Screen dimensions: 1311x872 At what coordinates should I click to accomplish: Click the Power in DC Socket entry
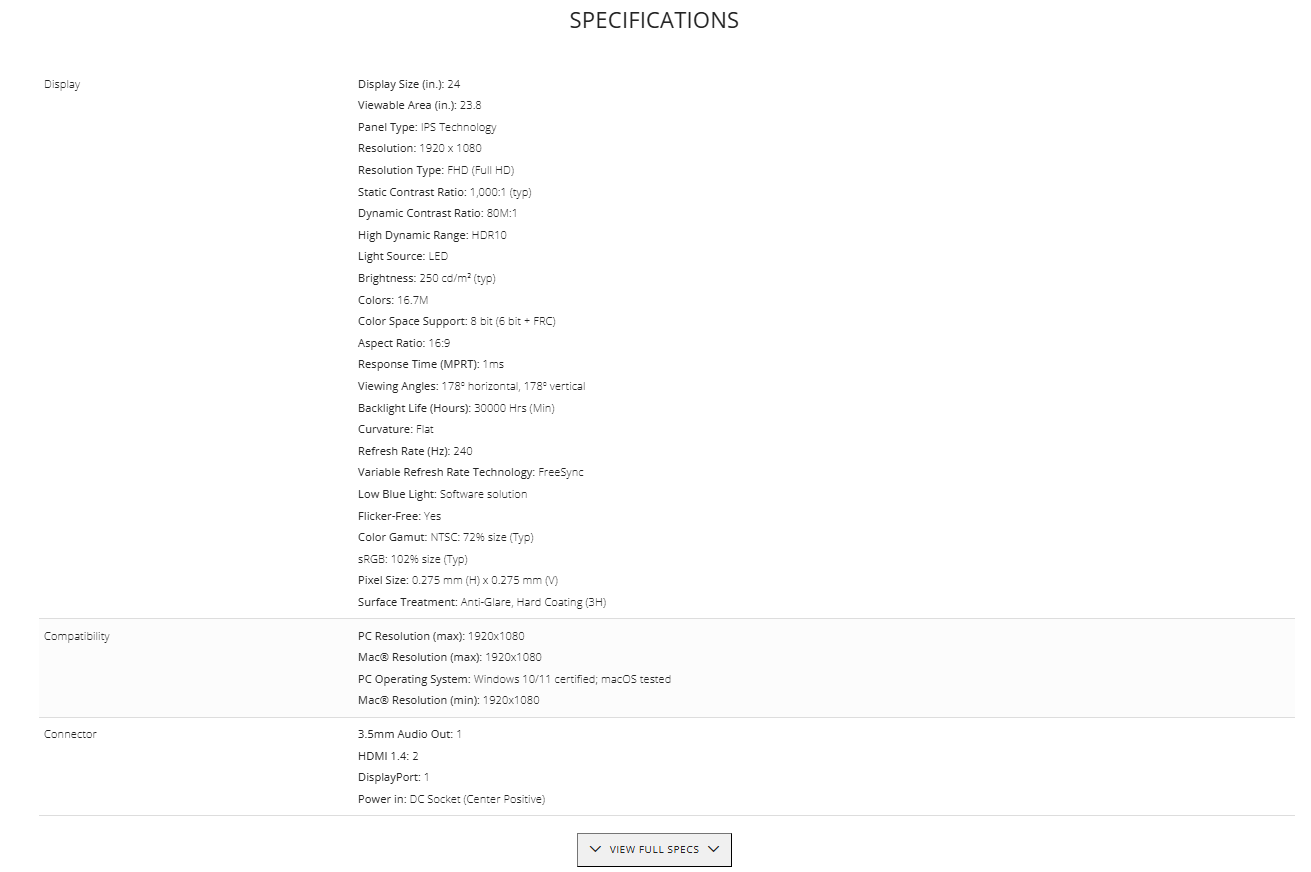pos(451,799)
